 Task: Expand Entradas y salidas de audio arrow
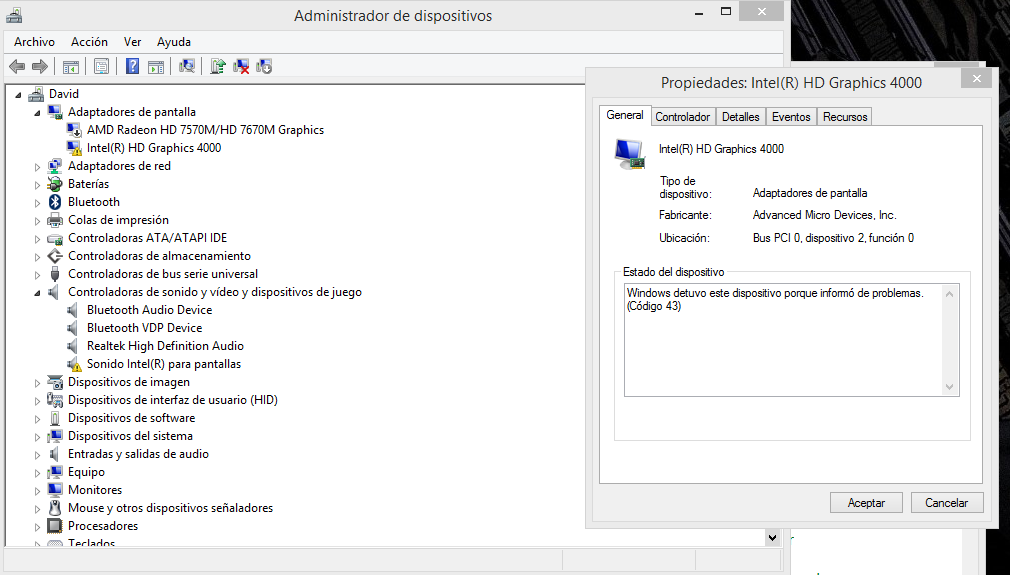click(x=37, y=455)
